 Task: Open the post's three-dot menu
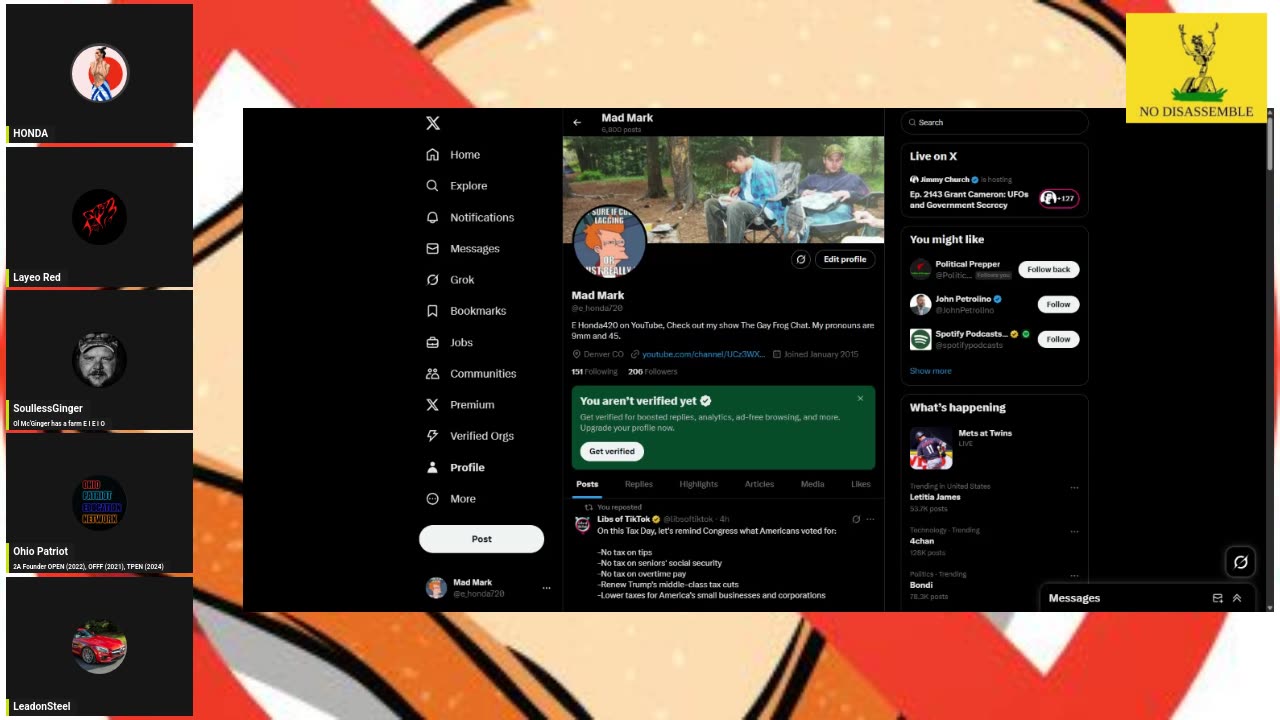[870, 519]
